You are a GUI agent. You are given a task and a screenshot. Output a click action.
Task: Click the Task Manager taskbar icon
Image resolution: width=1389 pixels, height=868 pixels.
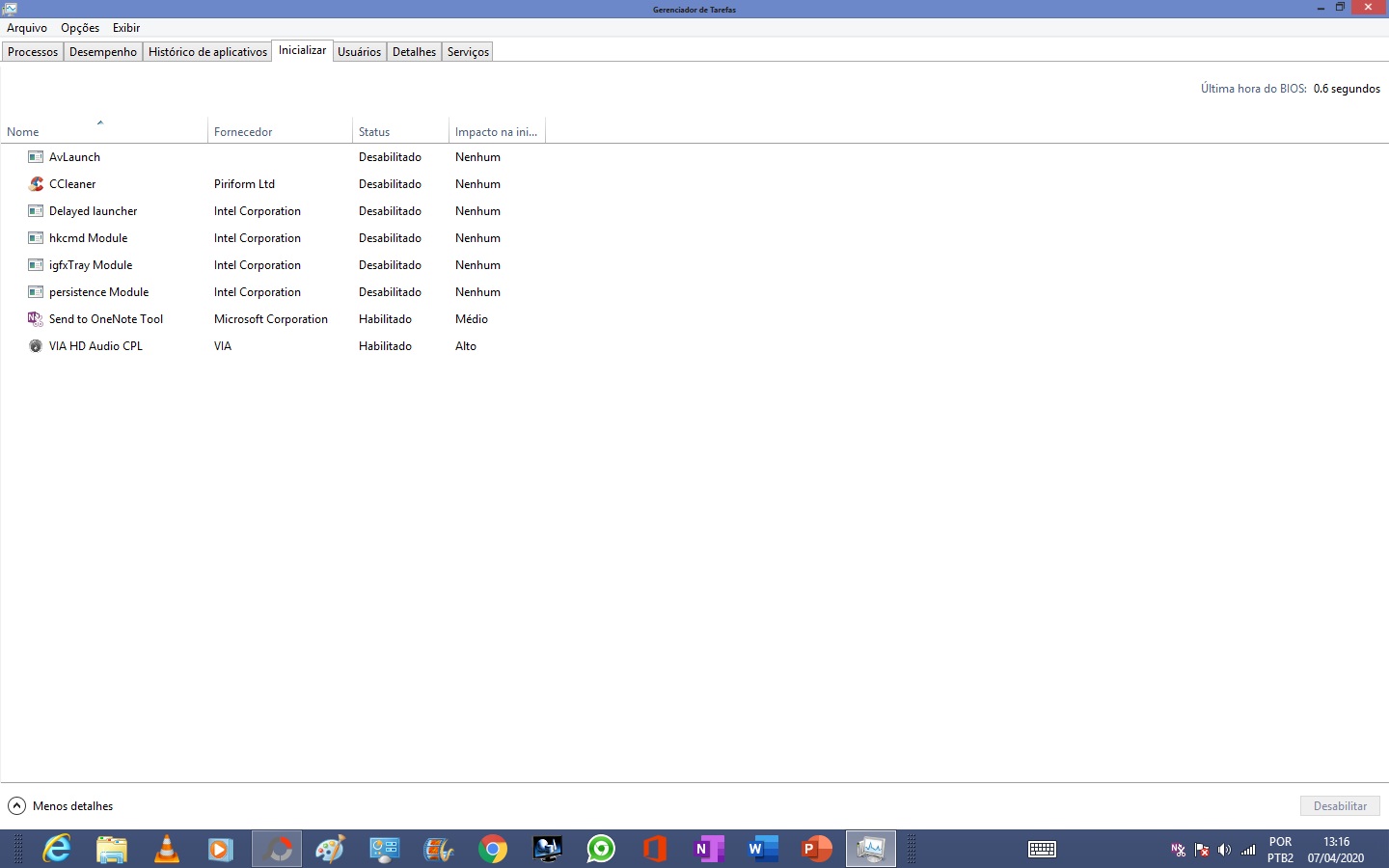pos(871,849)
